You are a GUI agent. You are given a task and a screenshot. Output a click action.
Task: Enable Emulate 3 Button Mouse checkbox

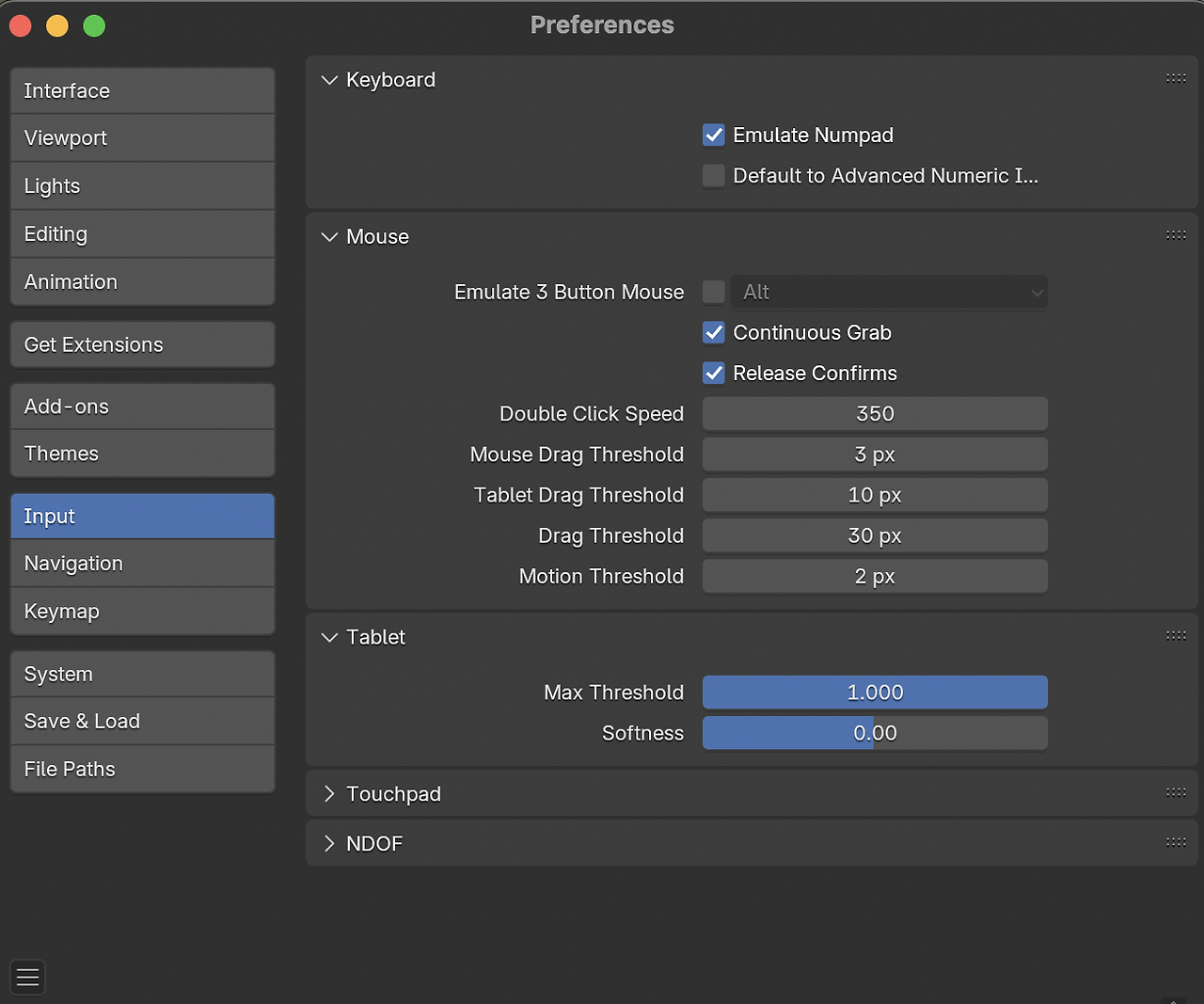714,293
